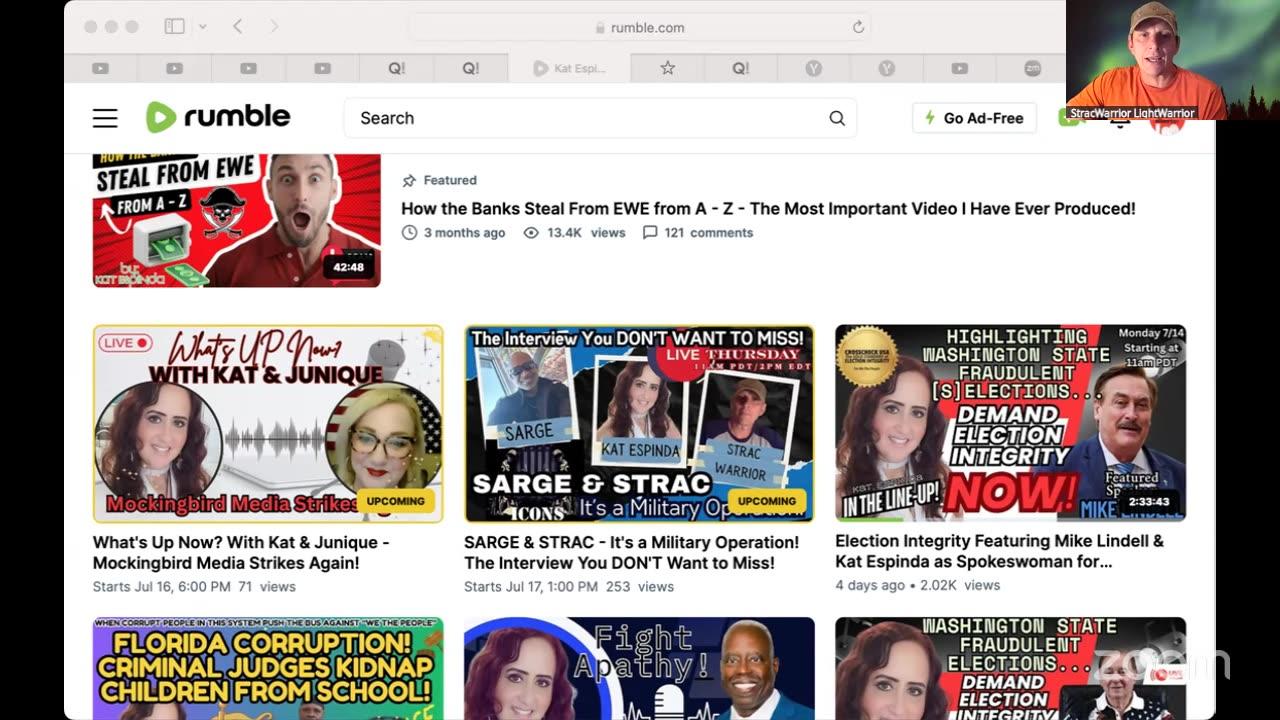Go back with Safari back arrow
This screenshot has width=1280, height=720.
[x=237, y=27]
